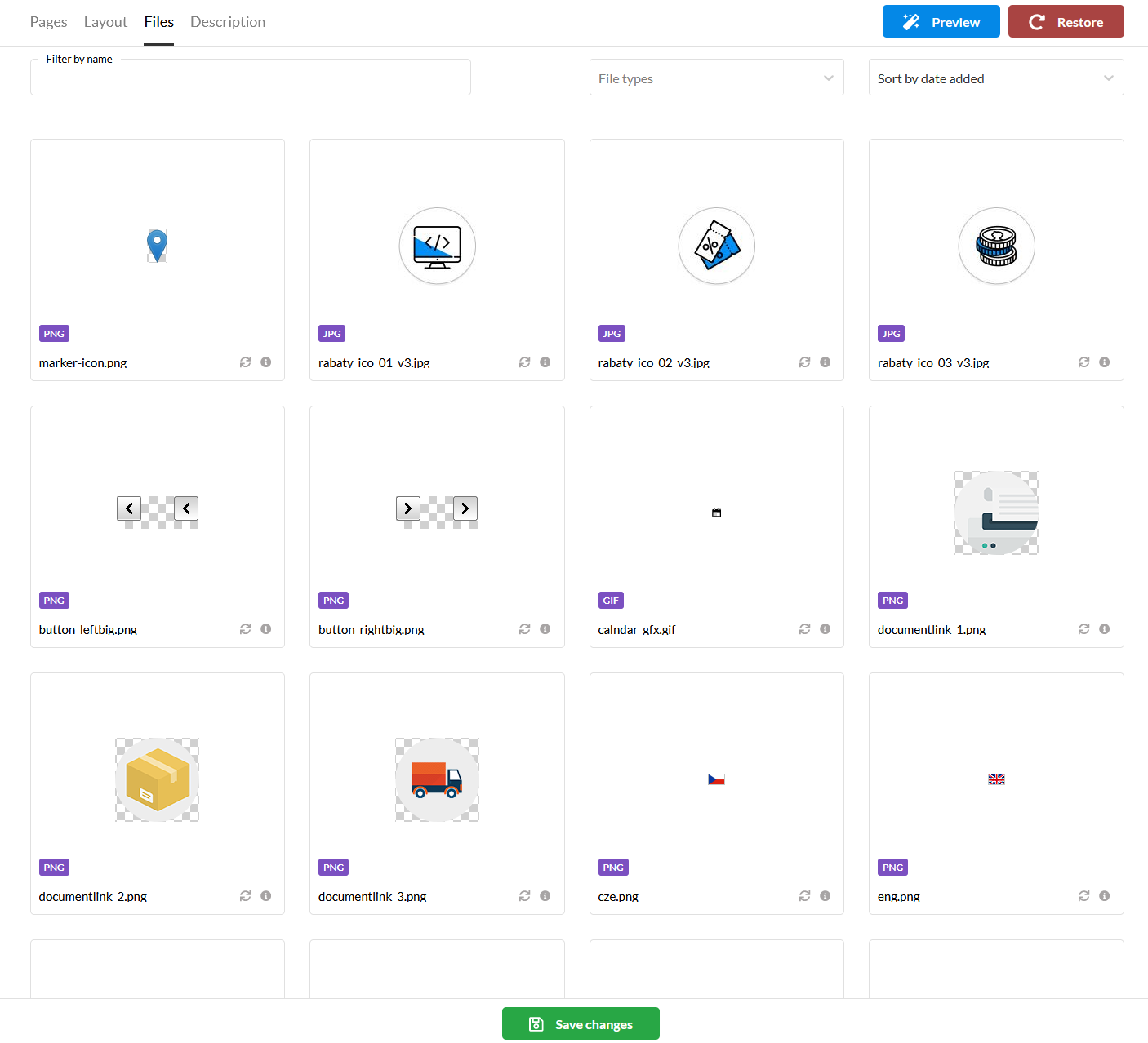1148x1043 pixels.
Task: Click replace icon for marker-icon.png
Action: click(x=245, y=362)
